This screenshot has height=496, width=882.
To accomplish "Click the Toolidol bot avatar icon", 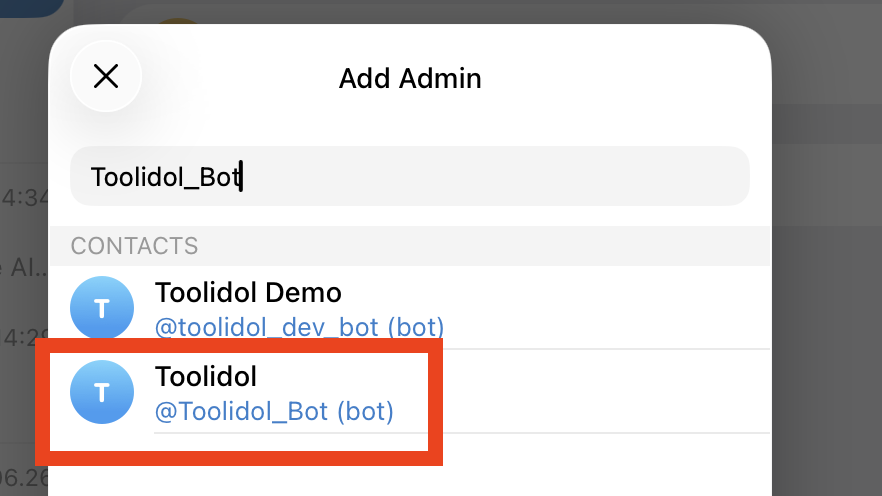I will [102, 392].
